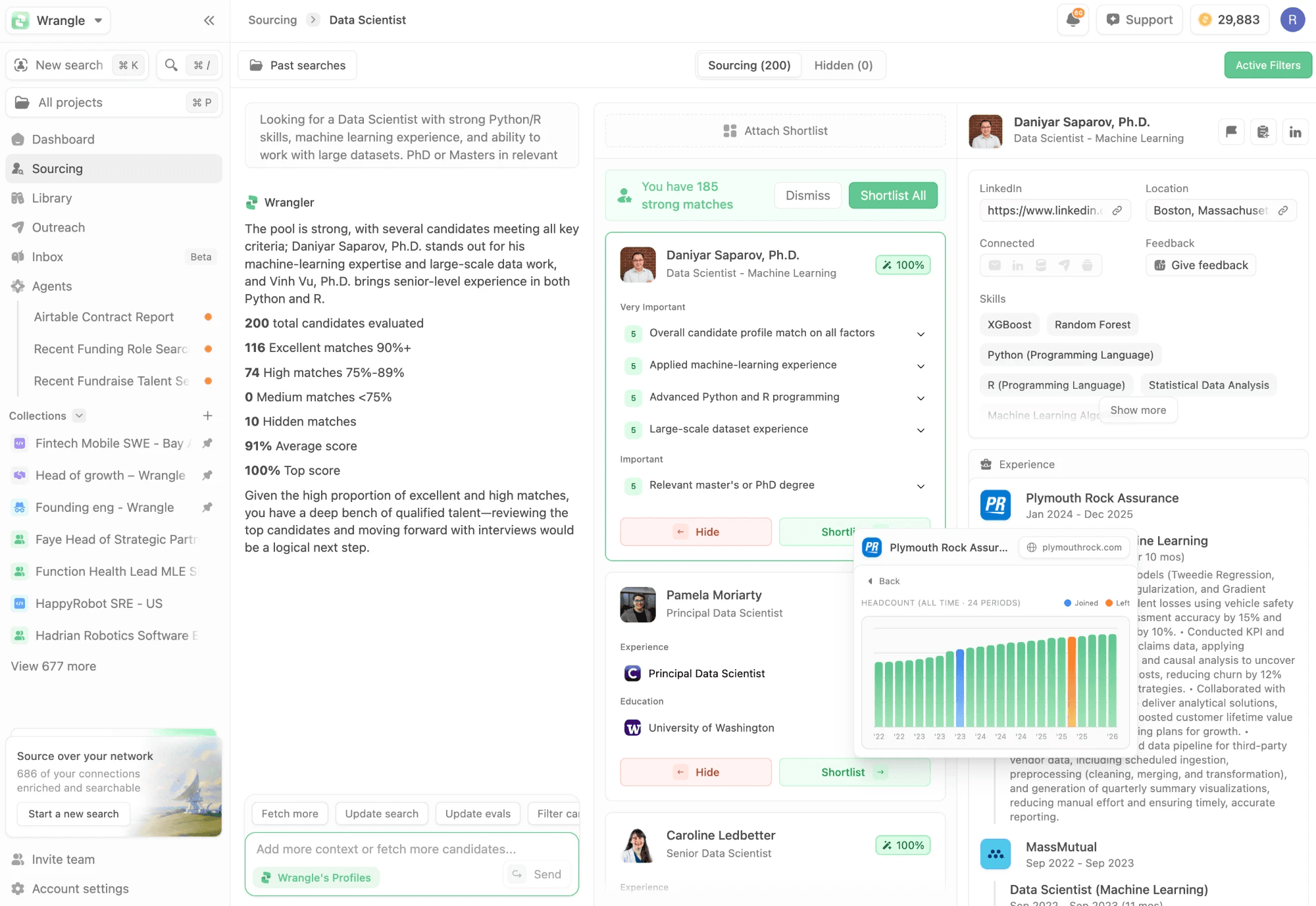This screenshot has height=906, width=1316.
Task: Expand Applied machine-learning experience criterion
Action: [921, 366]
